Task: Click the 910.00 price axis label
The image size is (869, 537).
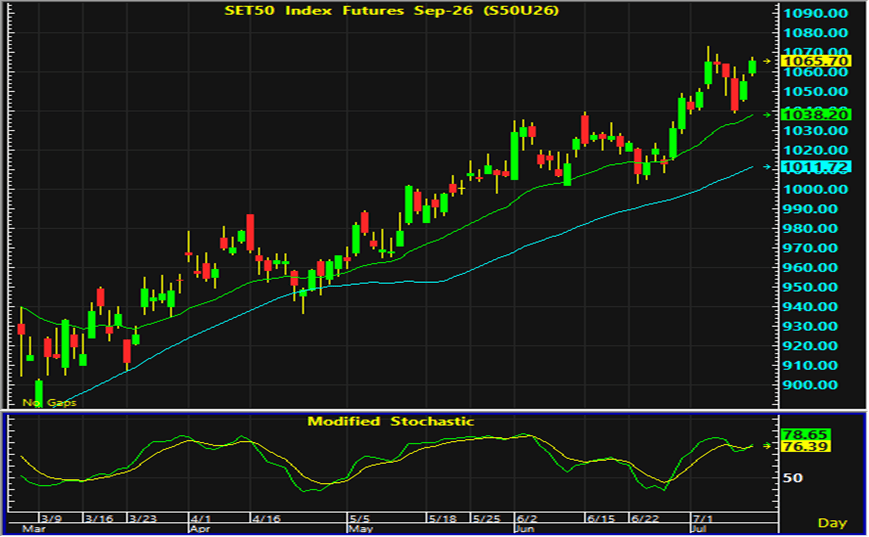Action: (x=810, y=365)
